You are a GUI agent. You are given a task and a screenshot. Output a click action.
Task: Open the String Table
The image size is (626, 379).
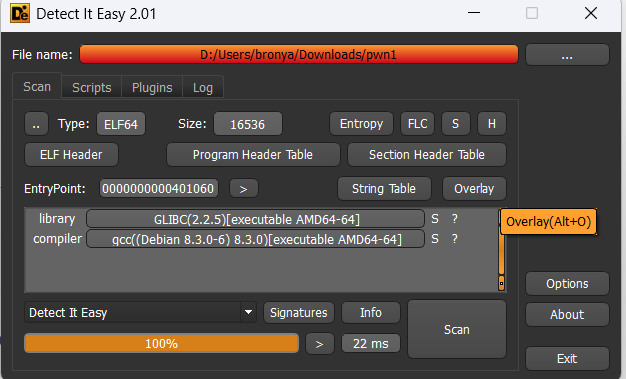(x=384, y=189)
